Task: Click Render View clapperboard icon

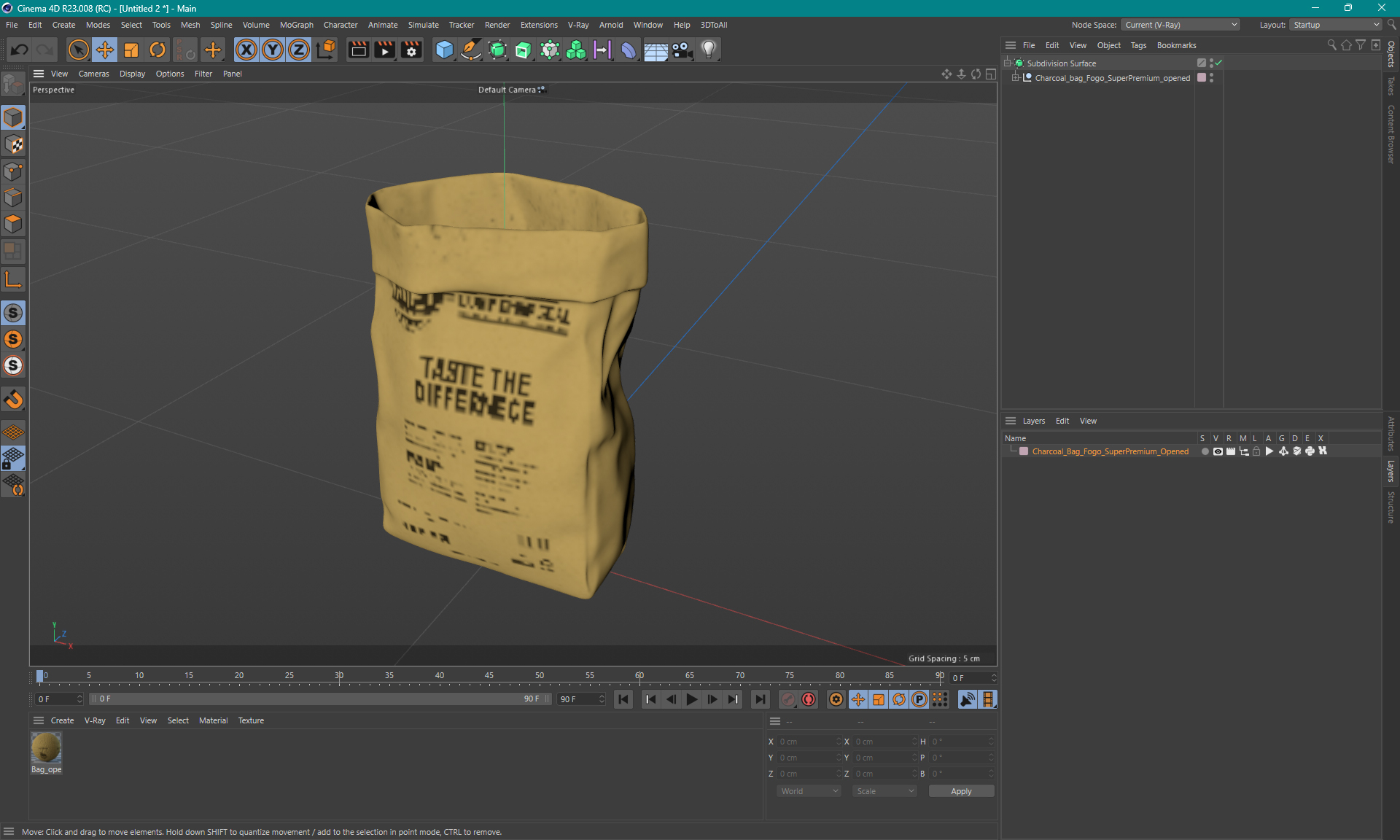Action: [358, 50]
